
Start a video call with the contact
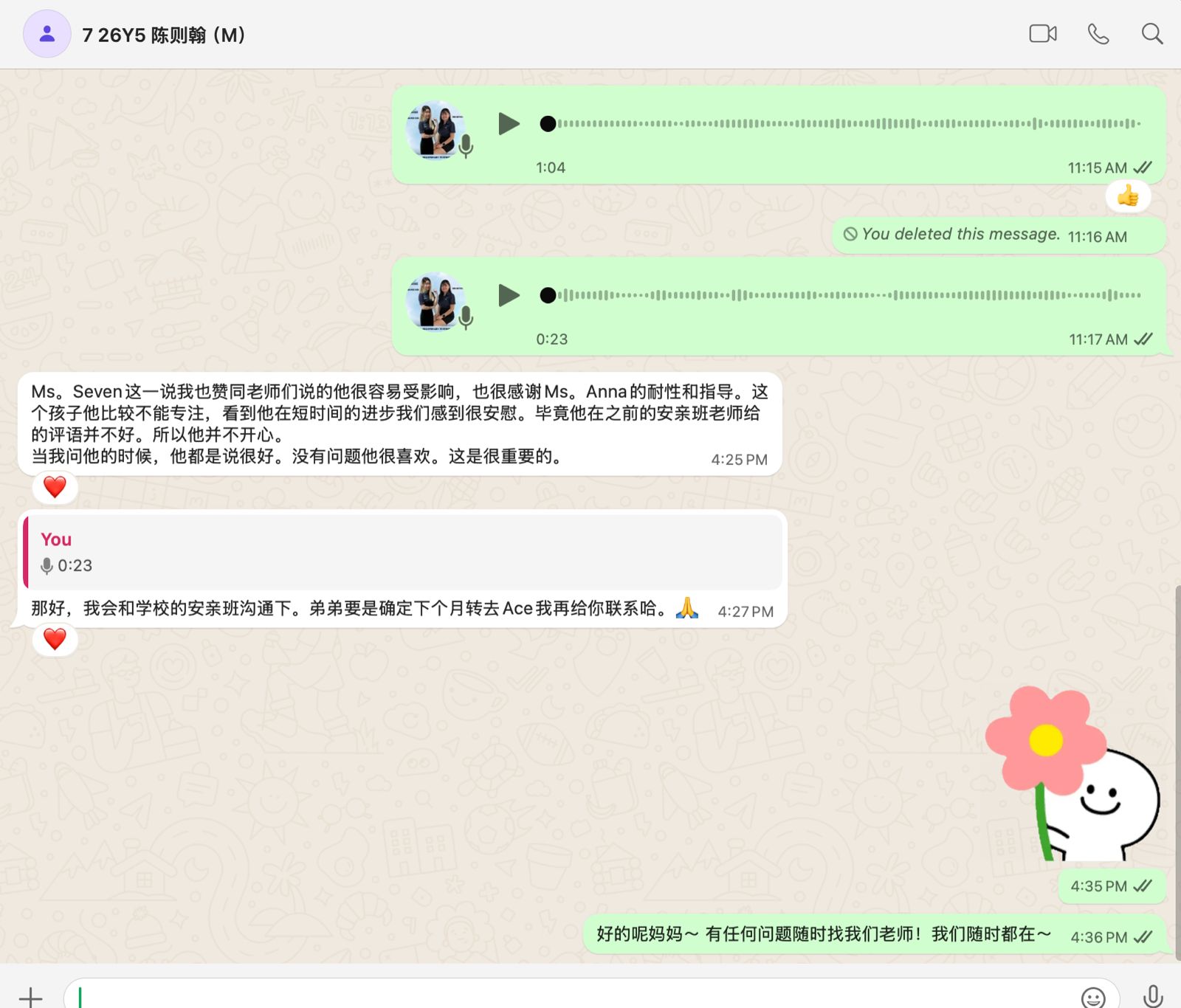click(x=1043, y=34)
